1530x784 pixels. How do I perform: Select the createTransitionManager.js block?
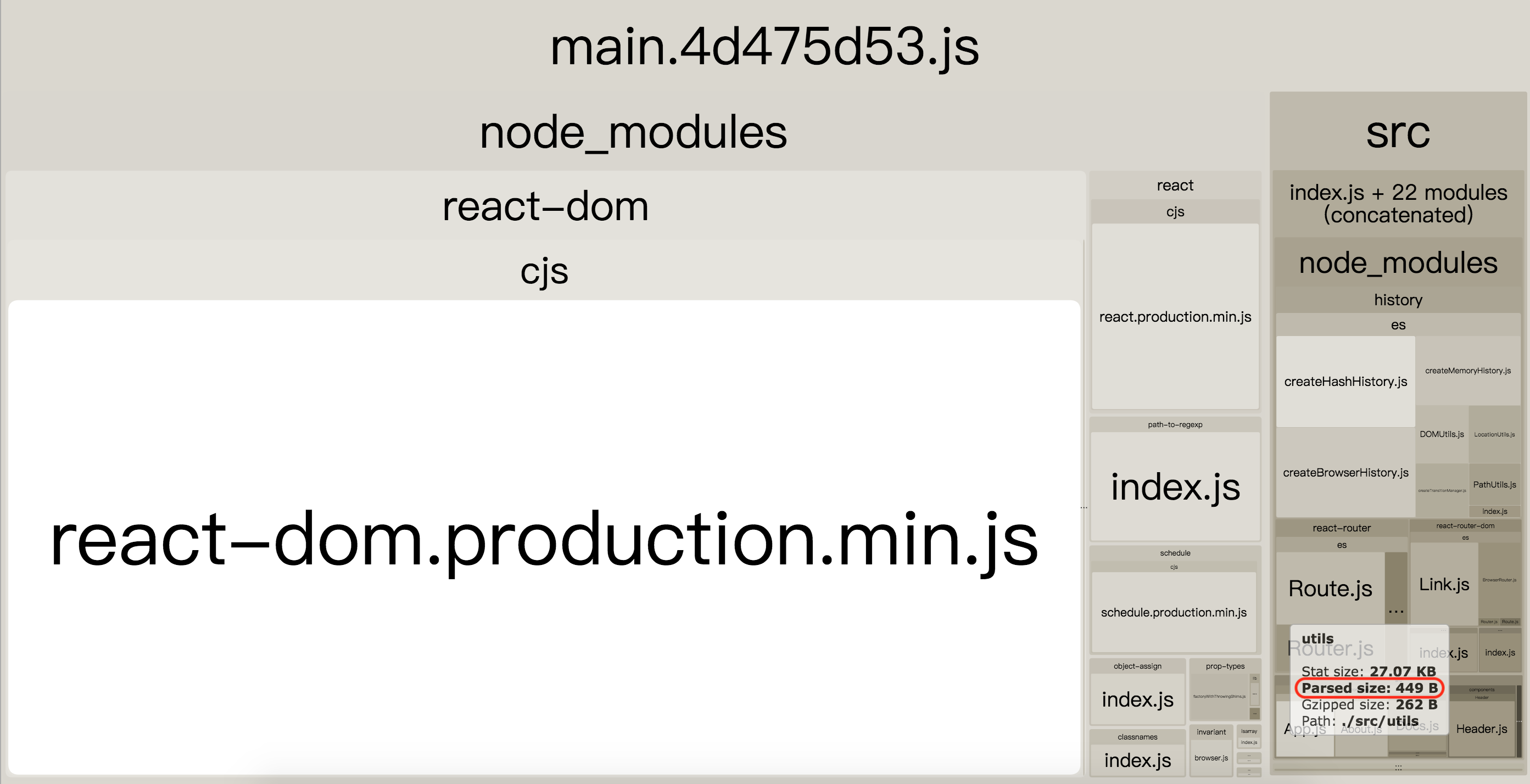(x=1442, y=491)
